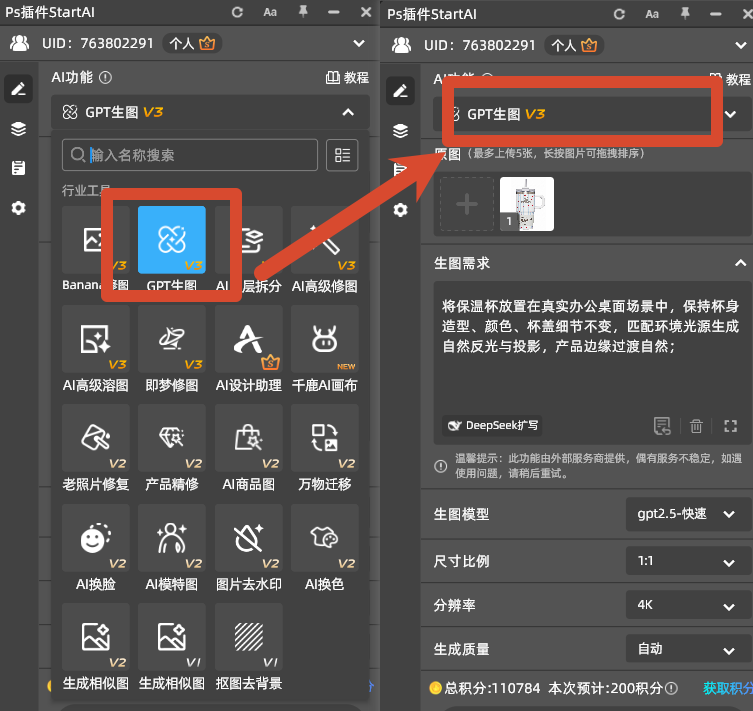This screenshot has height=711, width=753.
Task: Expand the account dropdown in left panel
Action: 359,43
